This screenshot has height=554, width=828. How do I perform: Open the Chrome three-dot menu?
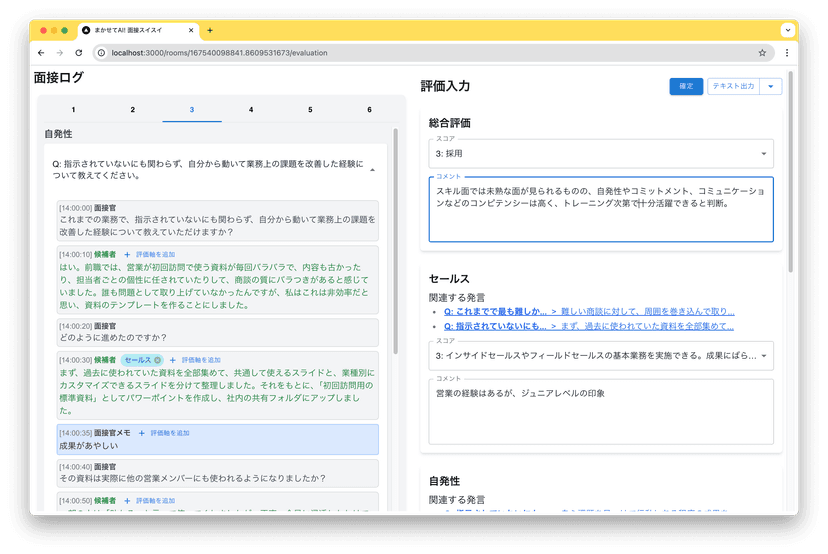pyautogui.click(x=786, y=53)
